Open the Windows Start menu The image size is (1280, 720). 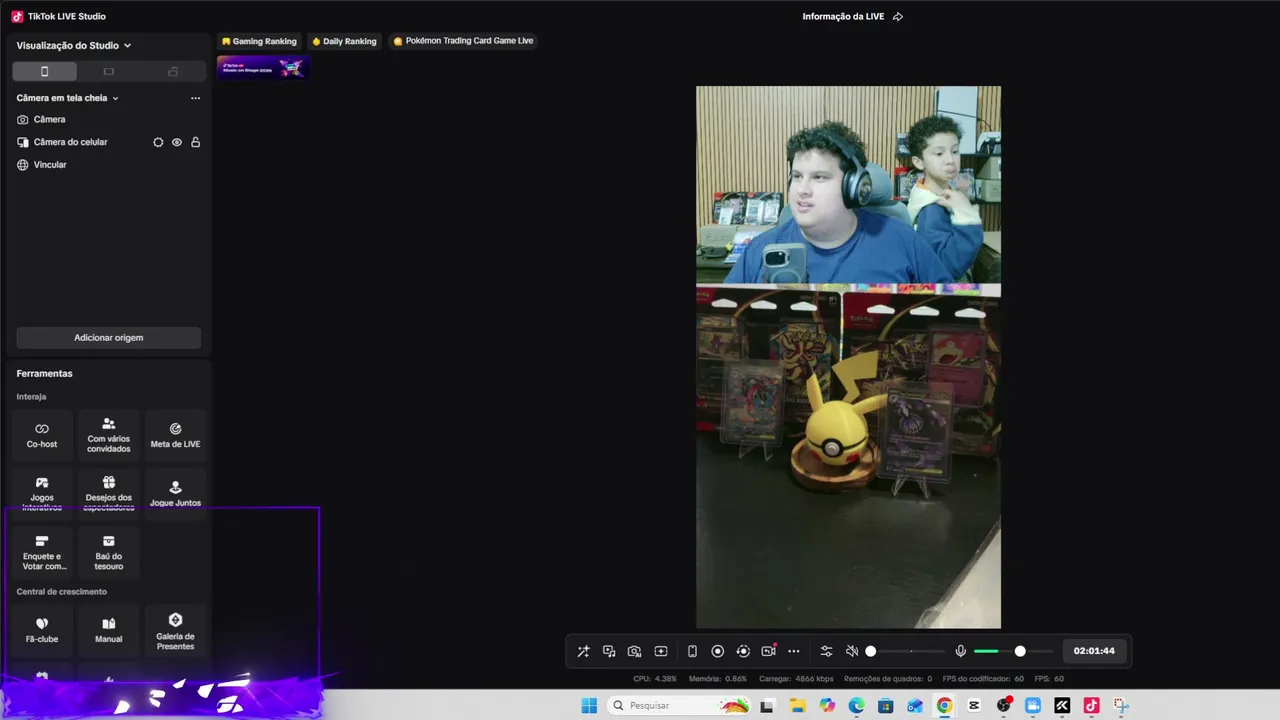pyautogui.click(x=589, y=705)
